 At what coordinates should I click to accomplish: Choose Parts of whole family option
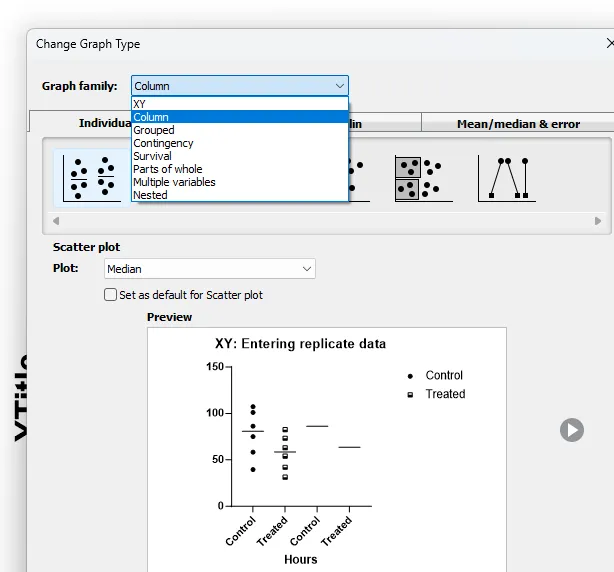[168, 169]
